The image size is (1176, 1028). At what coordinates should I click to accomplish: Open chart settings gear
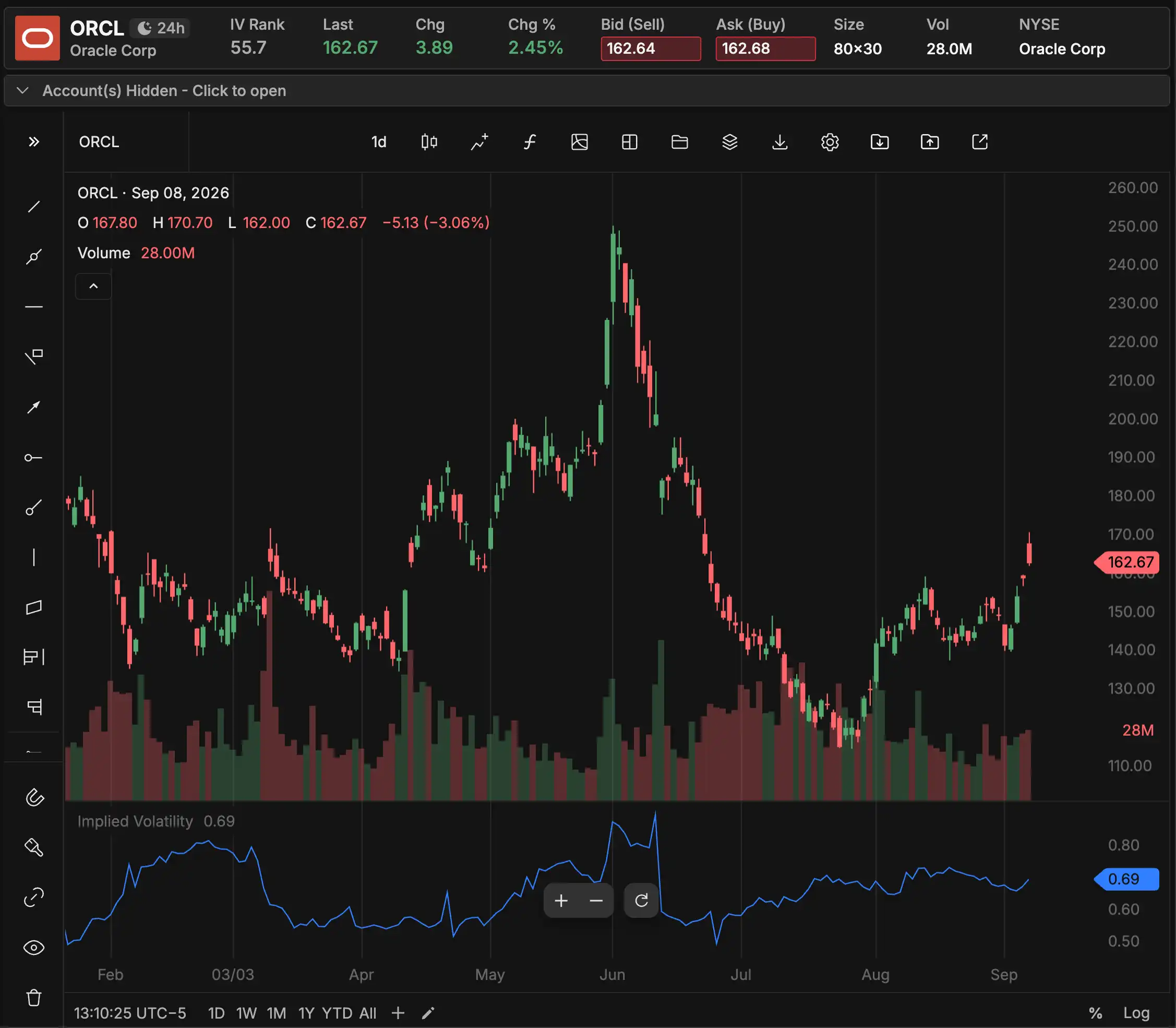coord(830,142)
